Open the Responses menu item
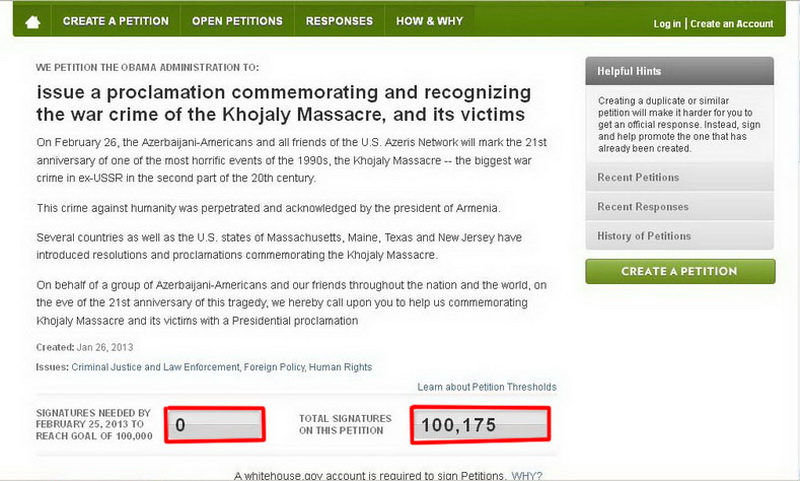Viewport: 800px width, 481px height. point(339,21)
